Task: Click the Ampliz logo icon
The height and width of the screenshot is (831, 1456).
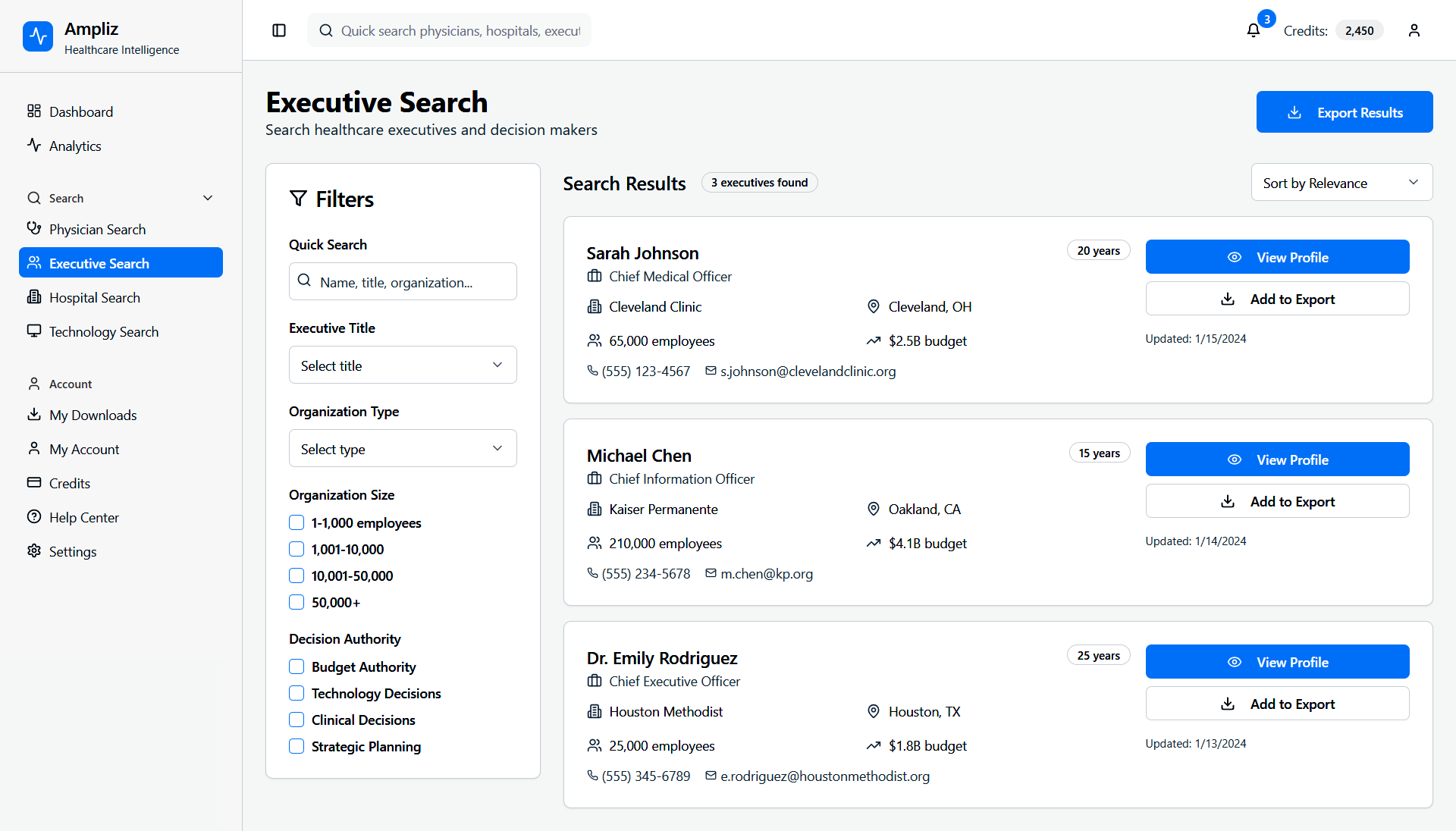Action: 38,36
